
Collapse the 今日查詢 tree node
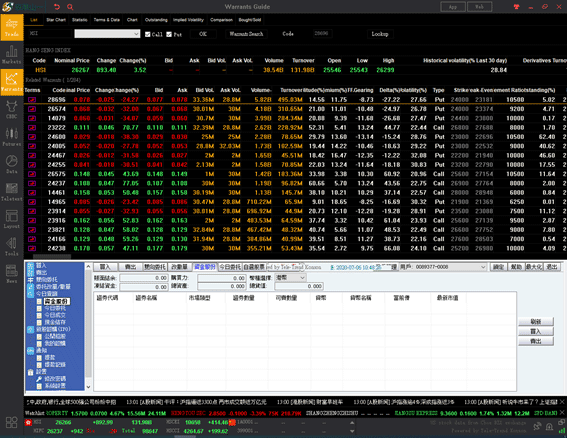click(x=31, y=294)
